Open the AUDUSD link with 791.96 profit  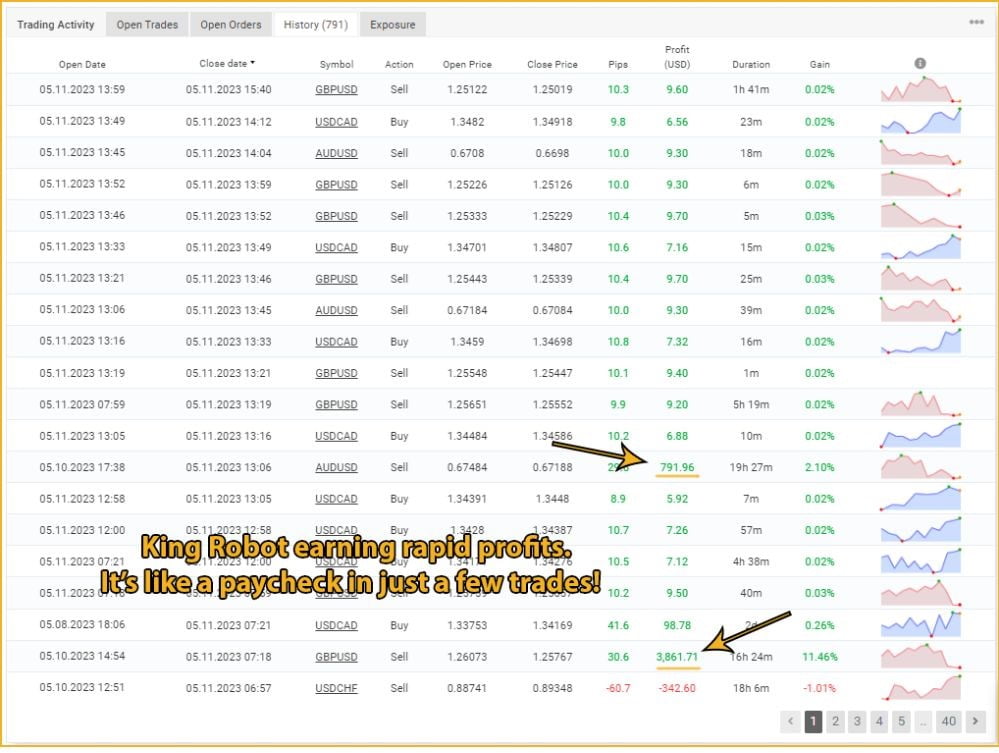pyautogui.click(x=336, y=467)
